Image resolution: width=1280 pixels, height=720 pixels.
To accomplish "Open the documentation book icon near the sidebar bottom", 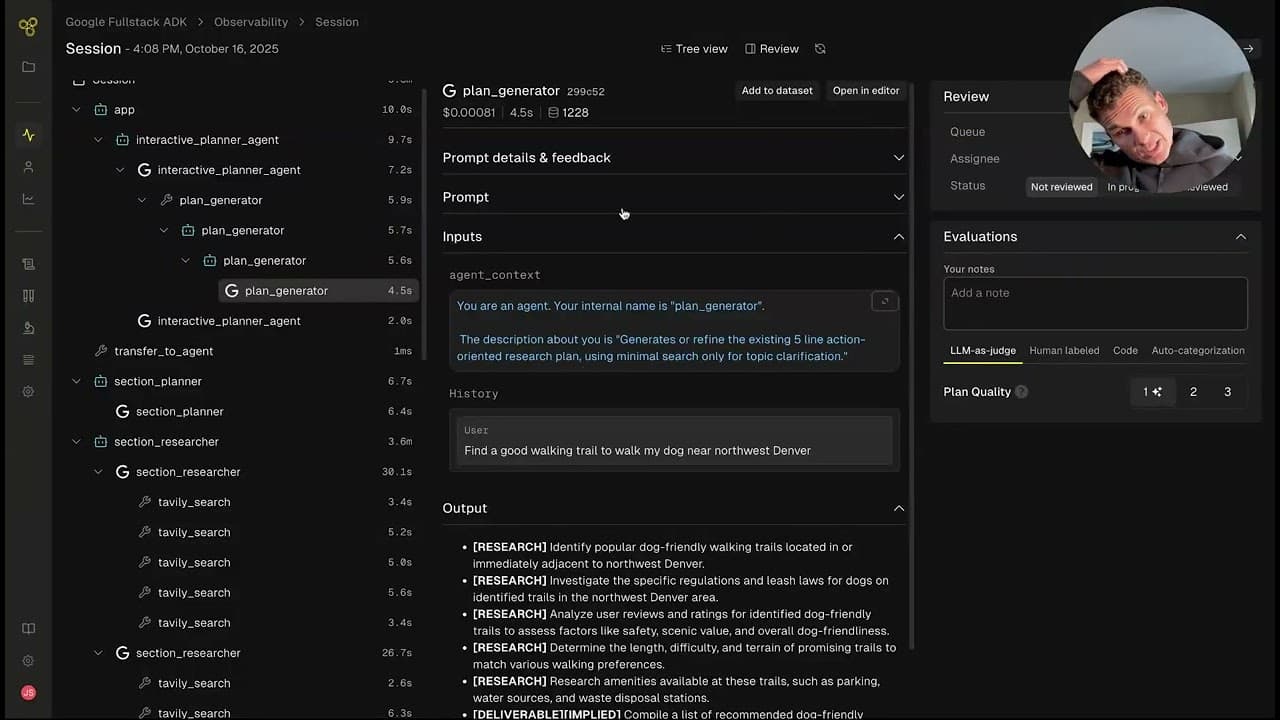I will point(28,628).
